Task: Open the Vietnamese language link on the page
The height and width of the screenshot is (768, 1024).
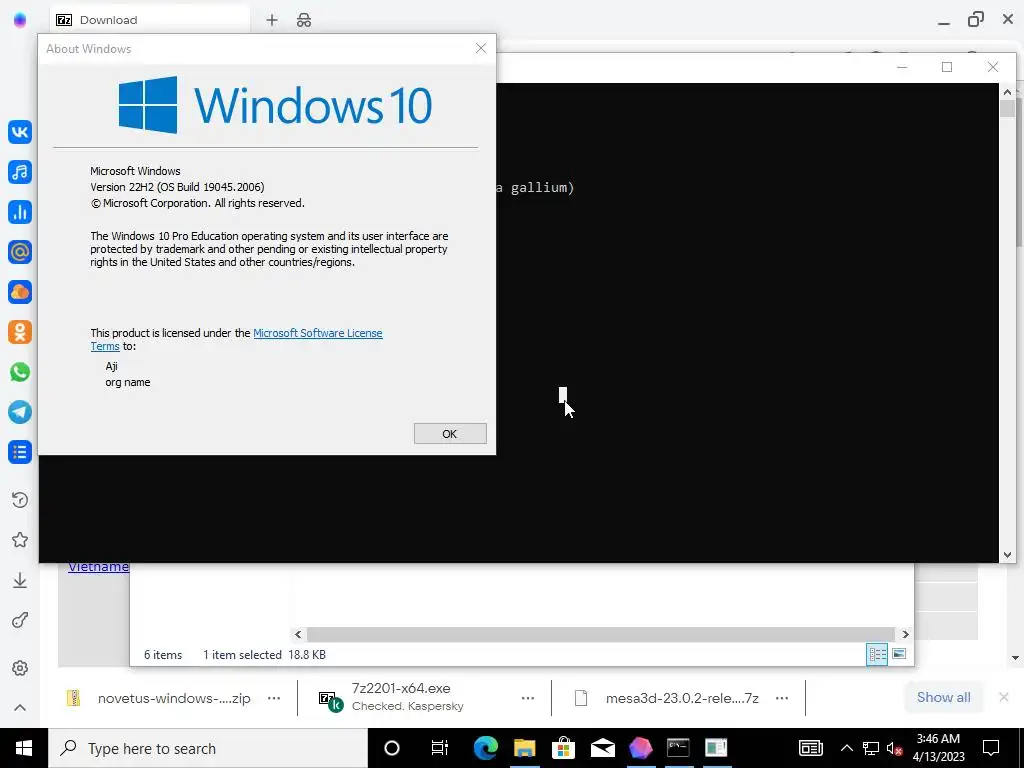Action: pyautogui.click(x=99, y=567)
